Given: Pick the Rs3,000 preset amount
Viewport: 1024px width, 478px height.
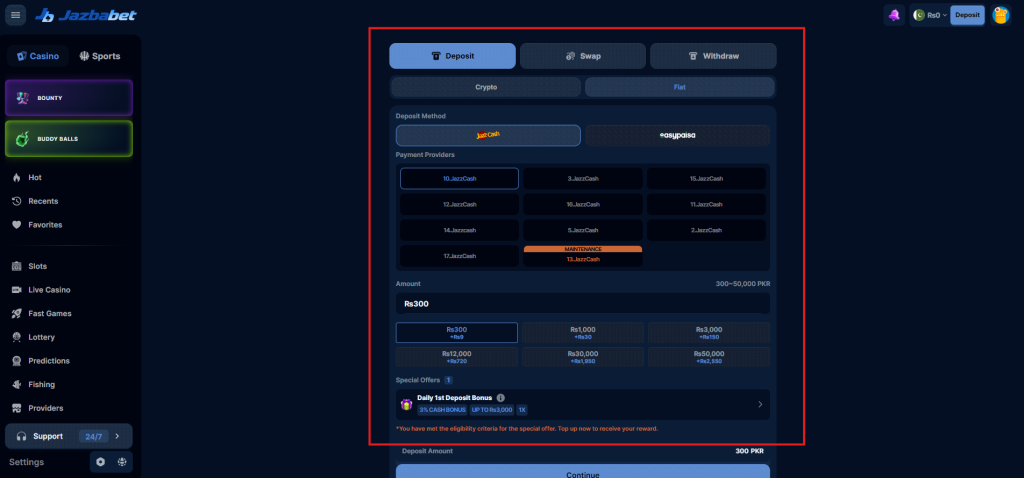Looking at the screenshot, I should click(709, 332).
